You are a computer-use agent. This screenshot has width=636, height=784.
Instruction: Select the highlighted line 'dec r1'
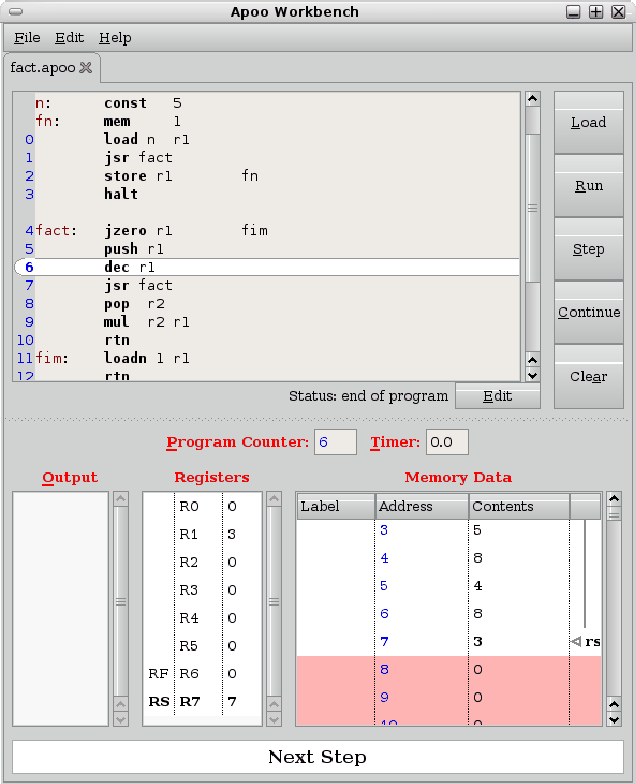(x=268, y=267)
